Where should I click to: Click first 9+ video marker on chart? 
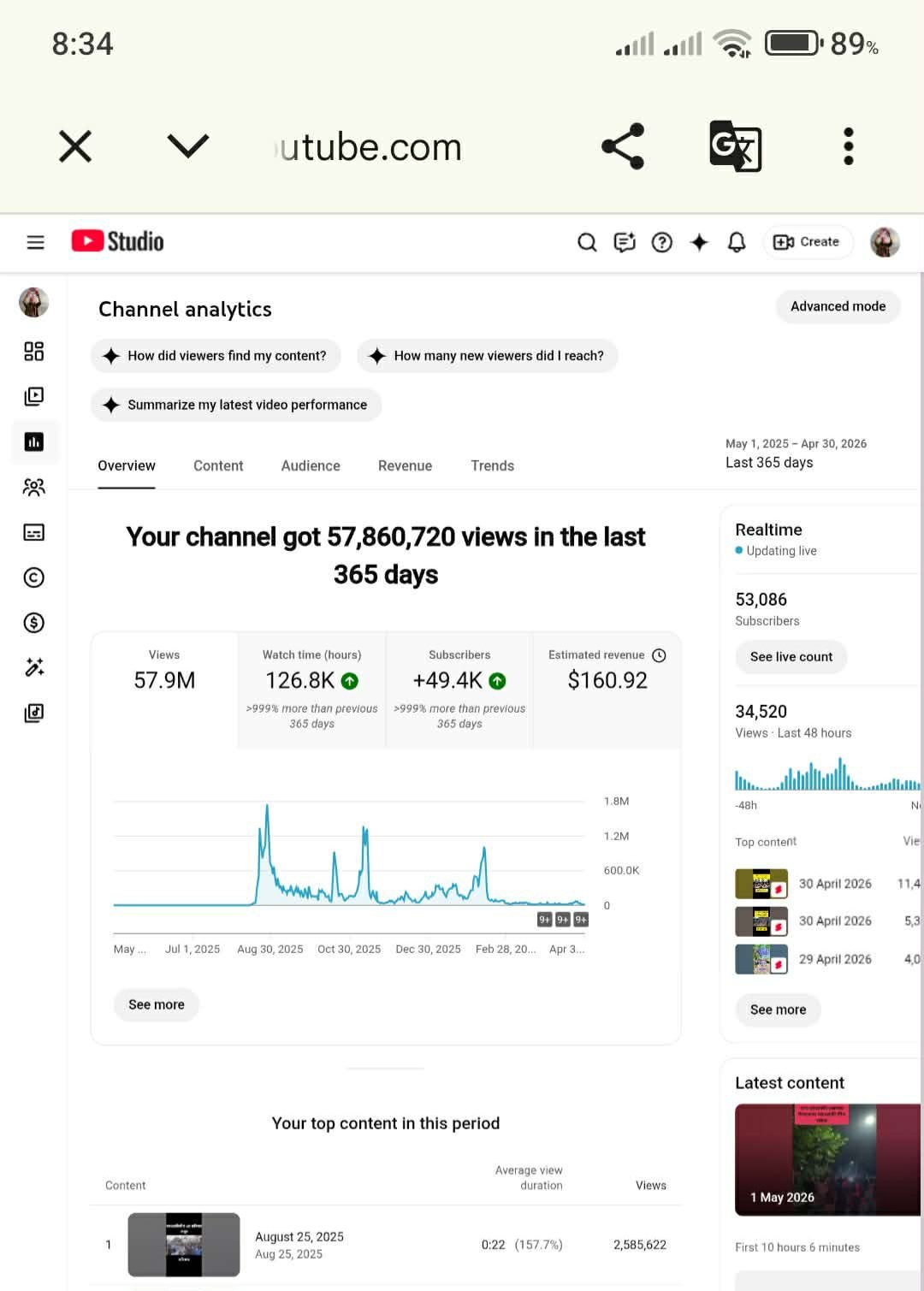pos(544,920)
